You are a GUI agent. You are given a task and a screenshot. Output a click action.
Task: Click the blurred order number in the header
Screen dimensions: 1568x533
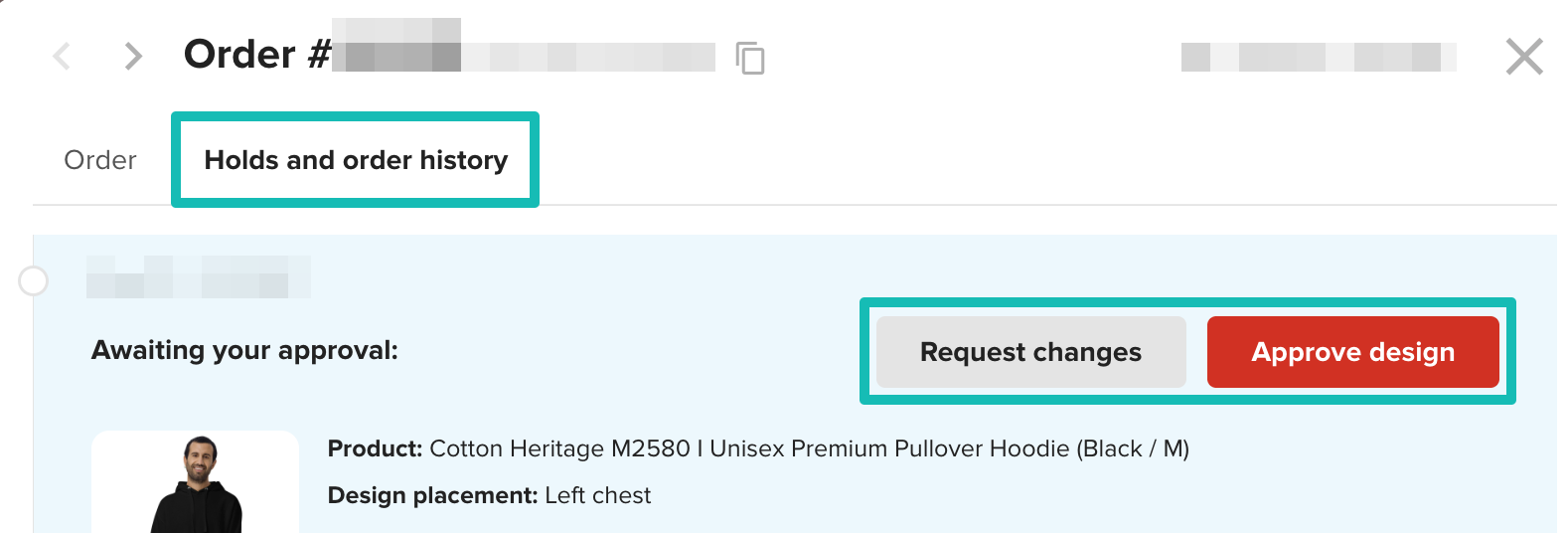coord(524,55)
